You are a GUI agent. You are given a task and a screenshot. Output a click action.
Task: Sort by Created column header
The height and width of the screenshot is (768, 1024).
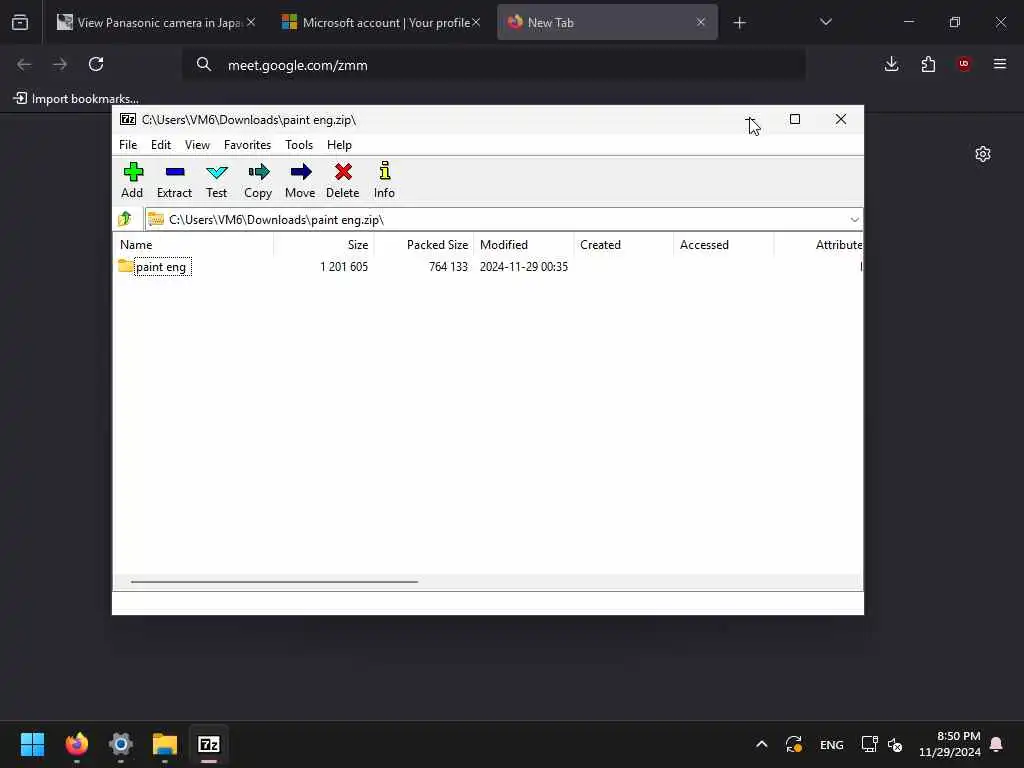(624, 245)
